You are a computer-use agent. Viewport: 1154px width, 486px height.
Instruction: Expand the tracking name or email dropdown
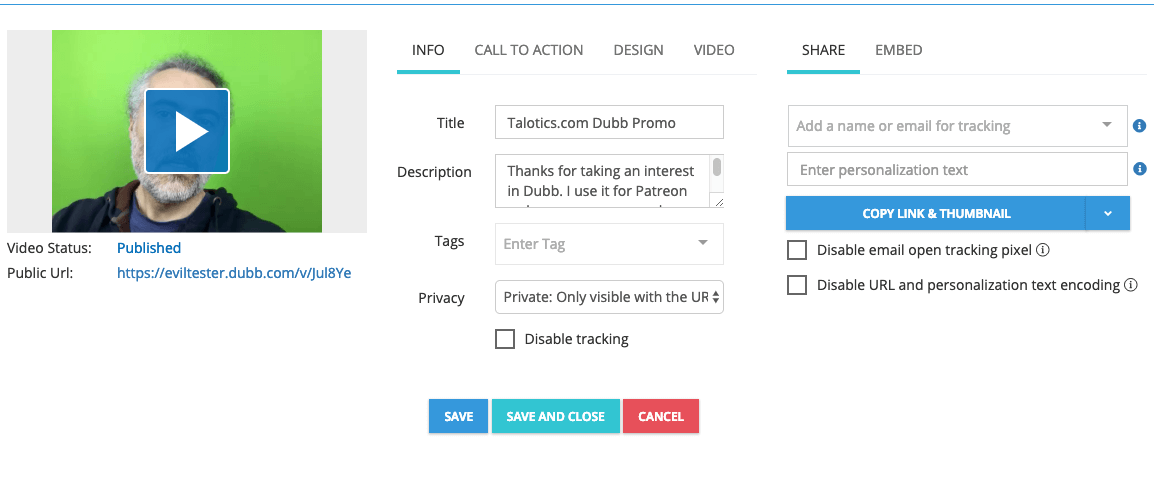(1106, 126)
